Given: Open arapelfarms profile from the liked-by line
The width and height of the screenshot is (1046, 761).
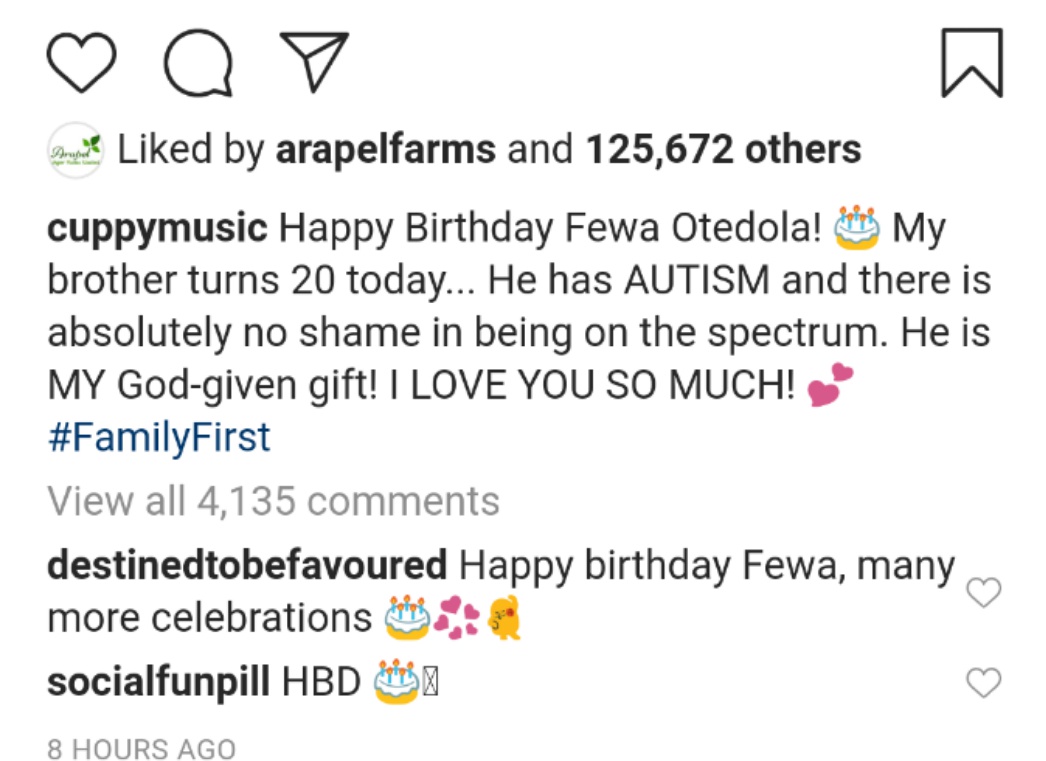Looking at the screenshot, I should (x=385, y=150).
